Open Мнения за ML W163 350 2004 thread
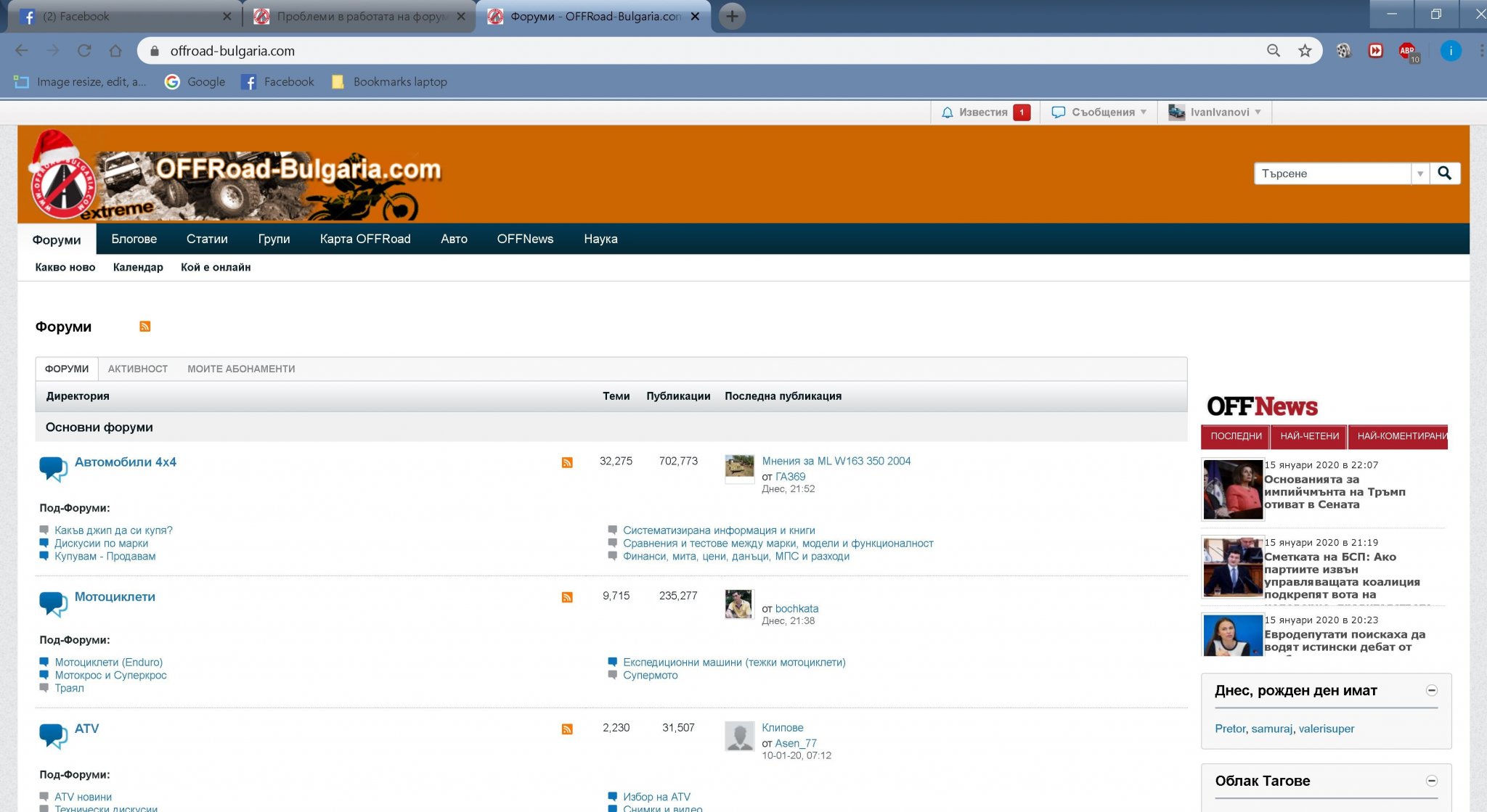The width and height of the screenshot is (1487, 812). click(x=836, y=461)
